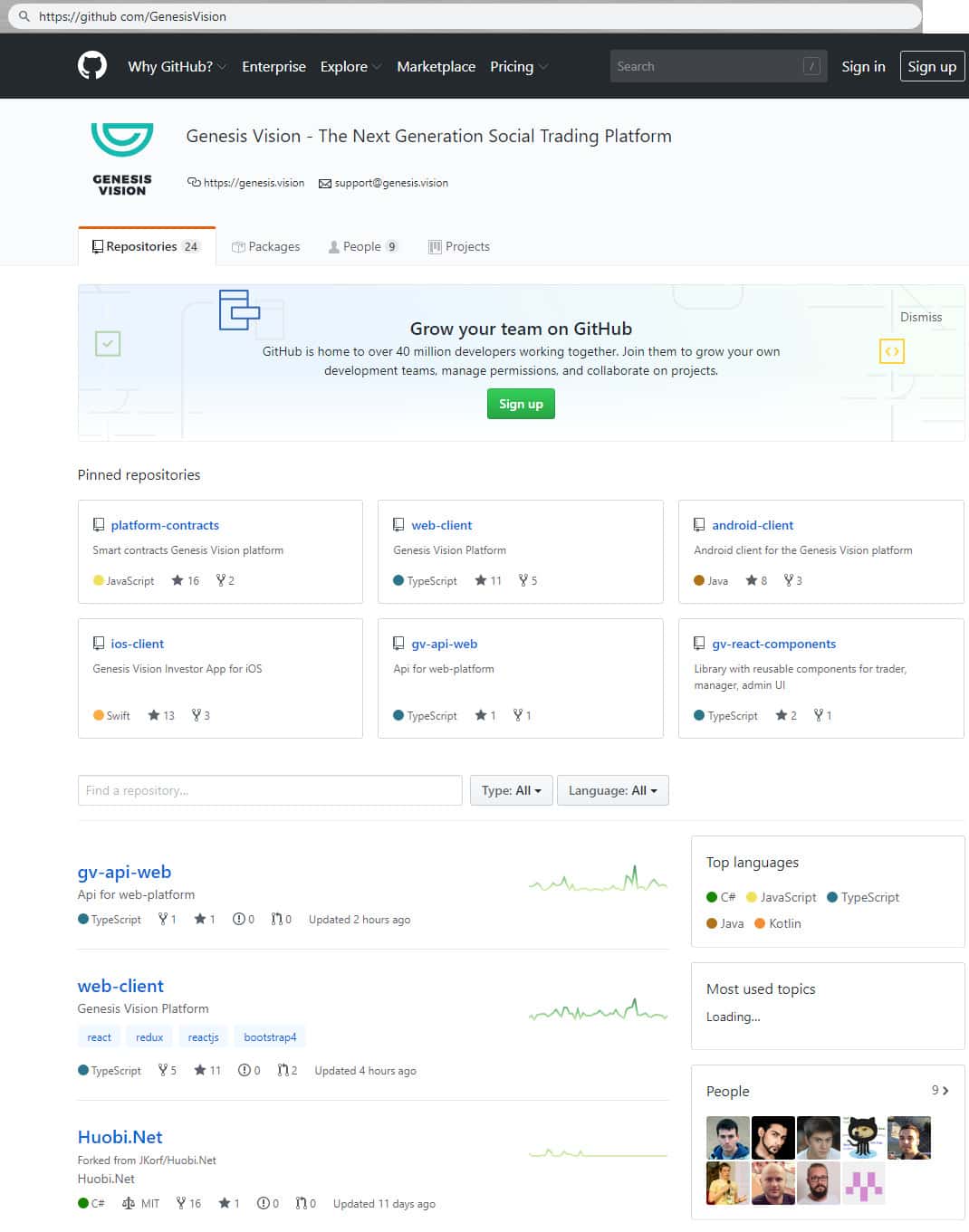Click fork count icon on web-client pinned card
This screenshot has height=1232, width=969.
[523, 580]
